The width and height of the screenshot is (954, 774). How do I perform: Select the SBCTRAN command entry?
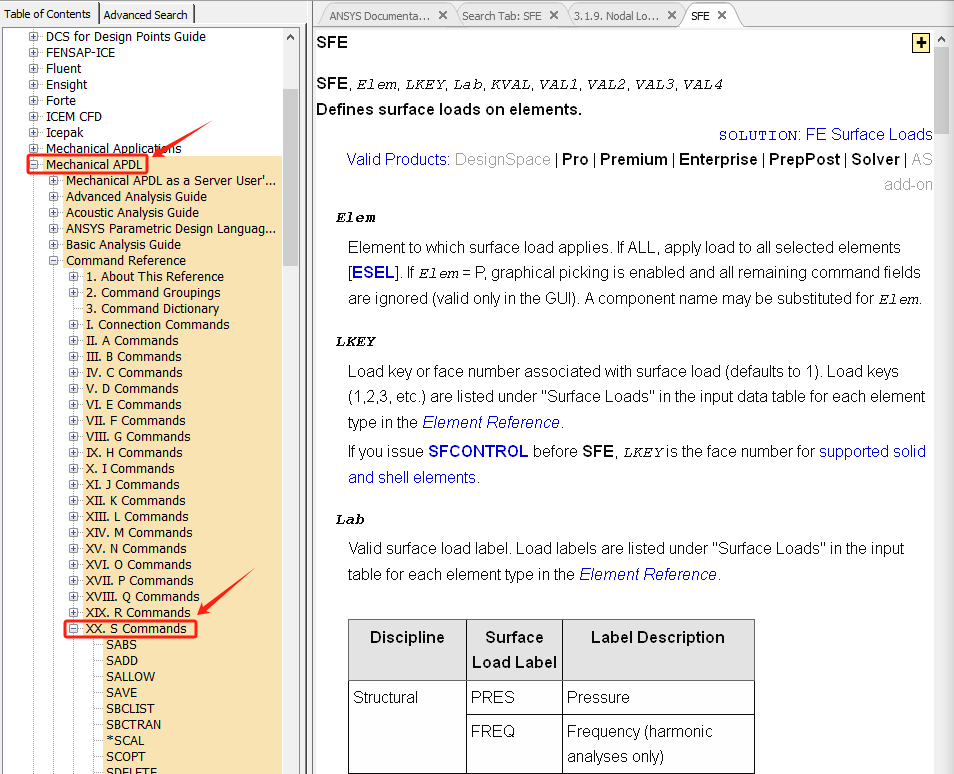133,725
